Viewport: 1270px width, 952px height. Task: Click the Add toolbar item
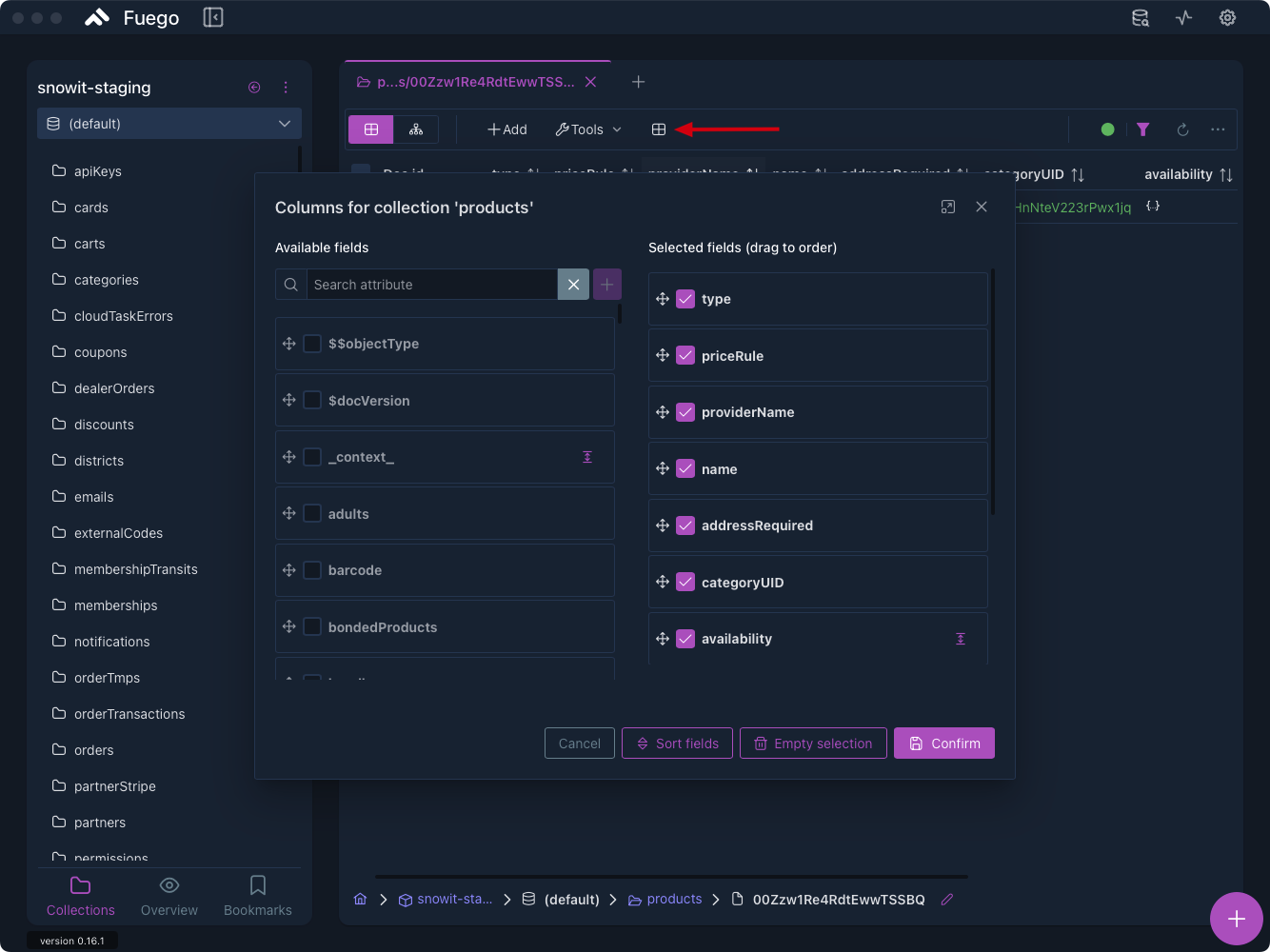[x=507, y=129]
